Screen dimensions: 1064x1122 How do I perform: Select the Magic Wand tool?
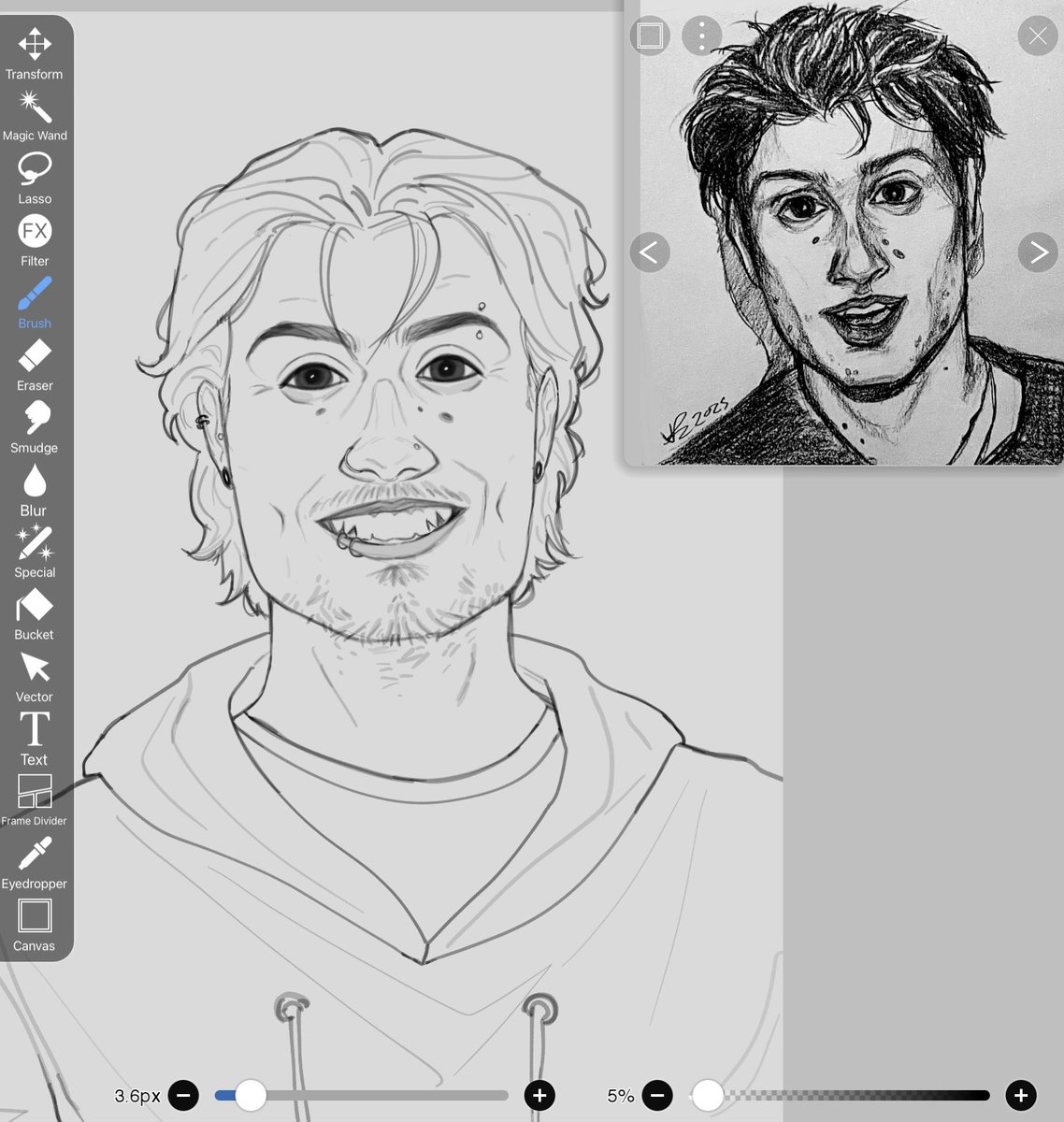coord(35,116)
